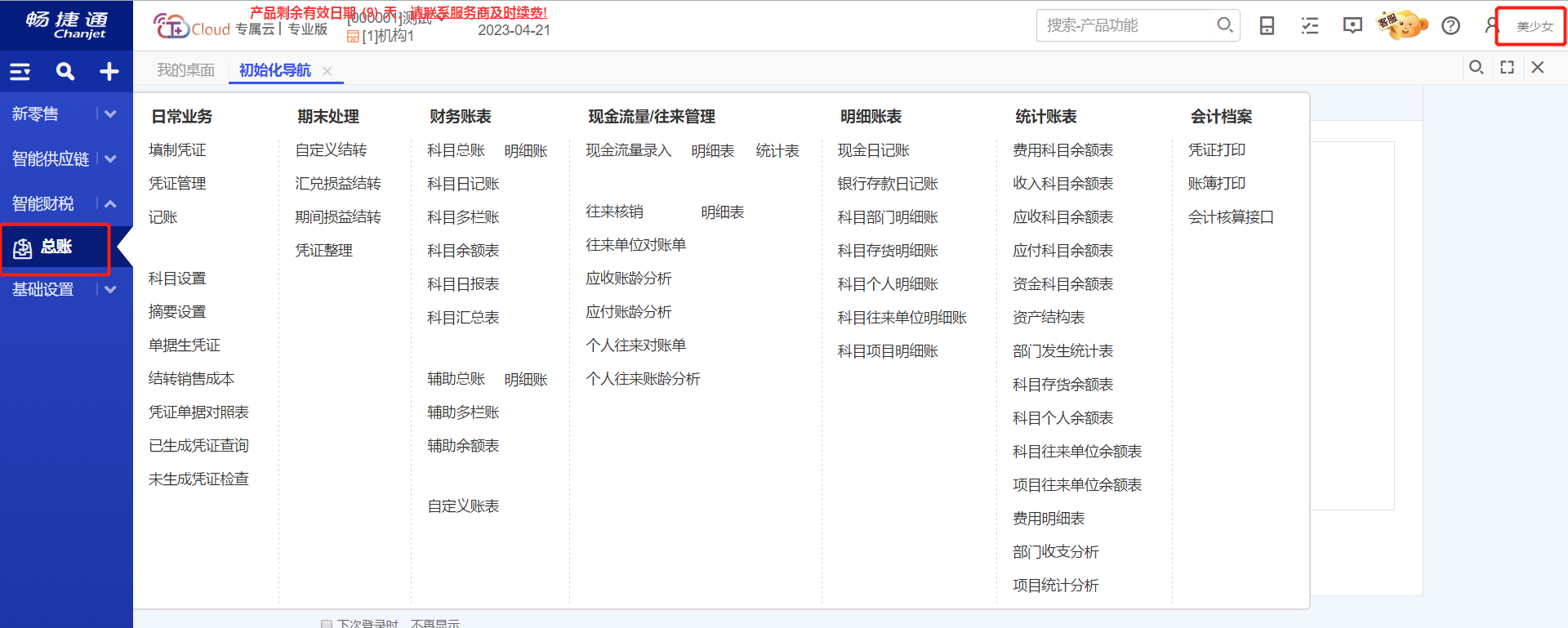Open 辅助总账
The height and width of the screenshot is (628, 1568).
(457, 379)
